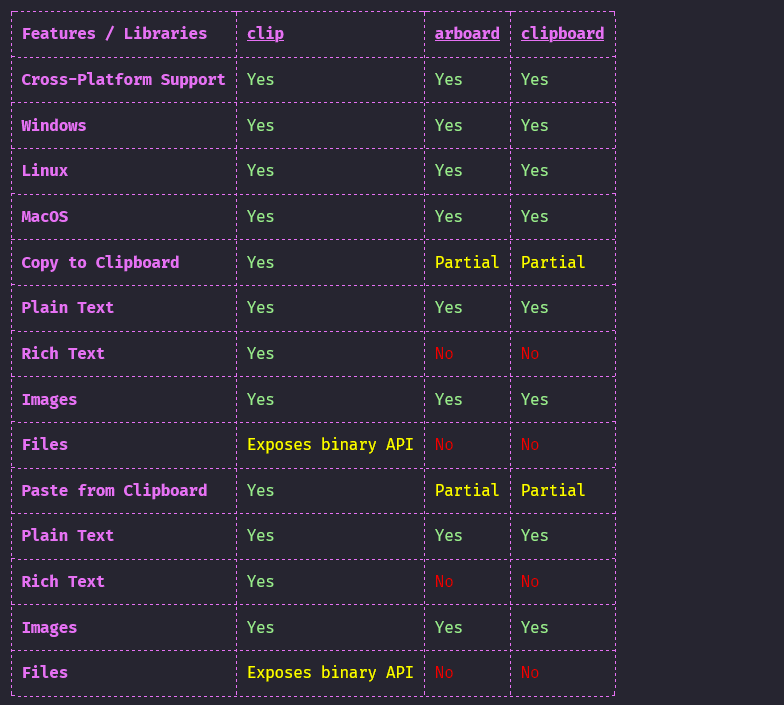Select the 'Copy to Clipboard' row label

tap(100, 263)
